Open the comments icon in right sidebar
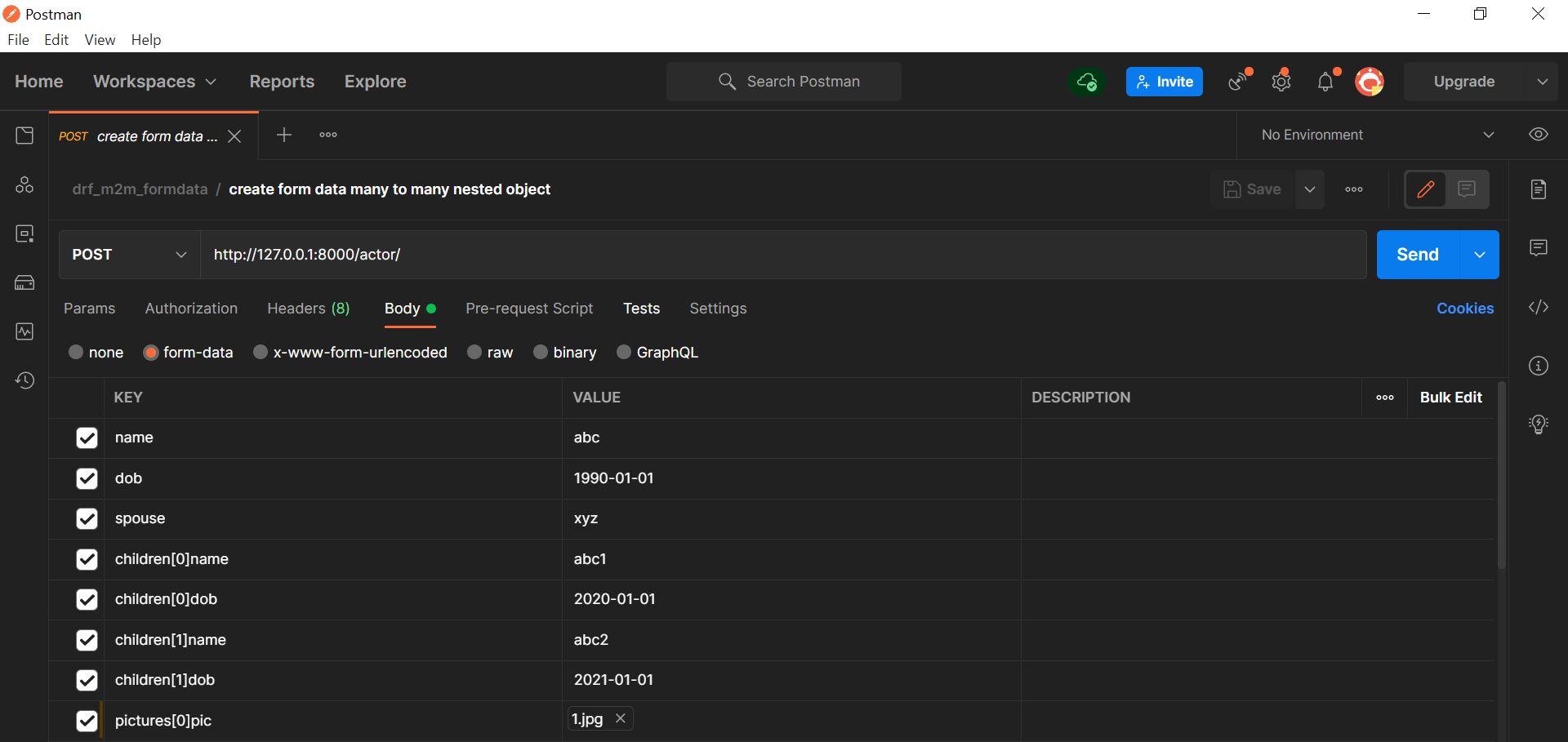This screenshot has width=1568, height=742. click(1539, 247)
